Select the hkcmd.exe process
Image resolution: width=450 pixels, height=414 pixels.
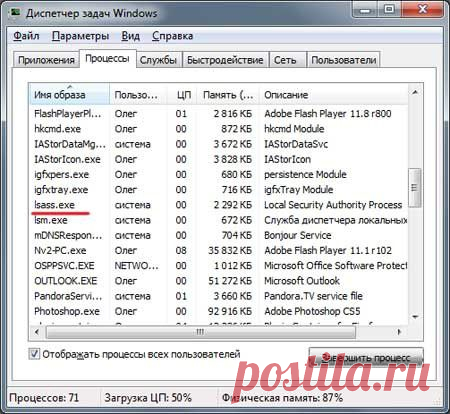218,129
